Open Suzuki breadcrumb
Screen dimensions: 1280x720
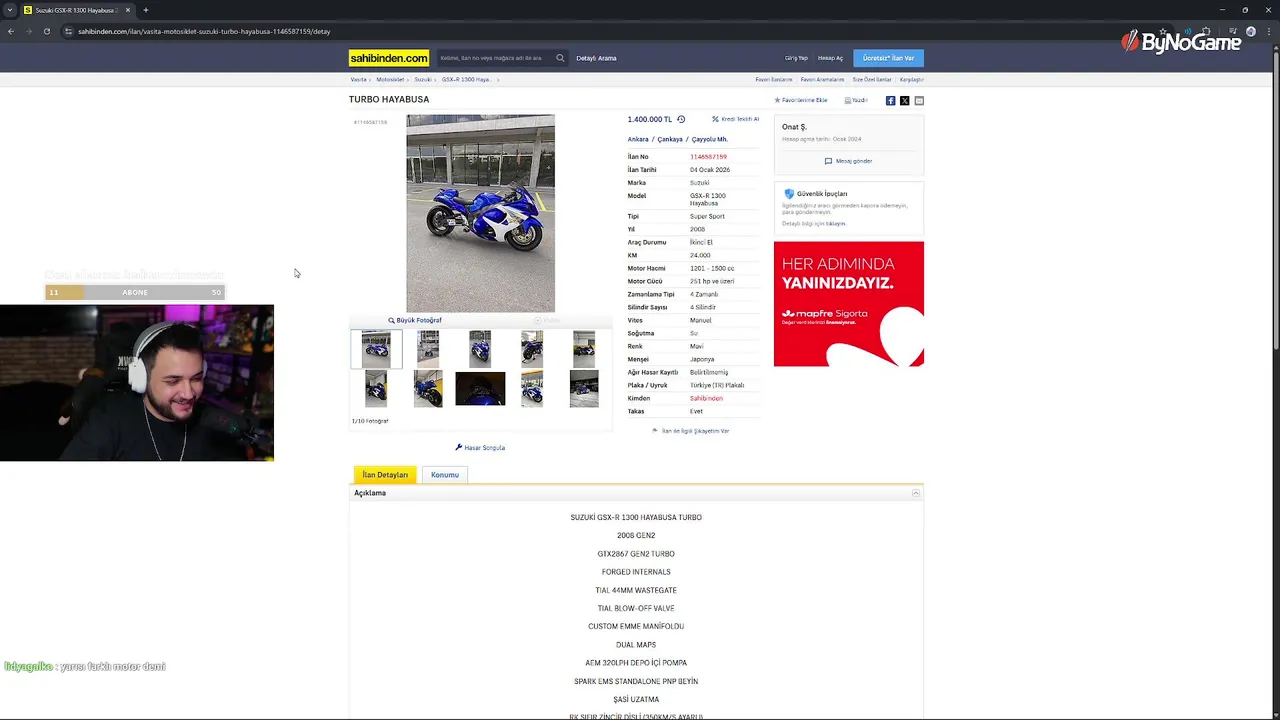(423, 79)
